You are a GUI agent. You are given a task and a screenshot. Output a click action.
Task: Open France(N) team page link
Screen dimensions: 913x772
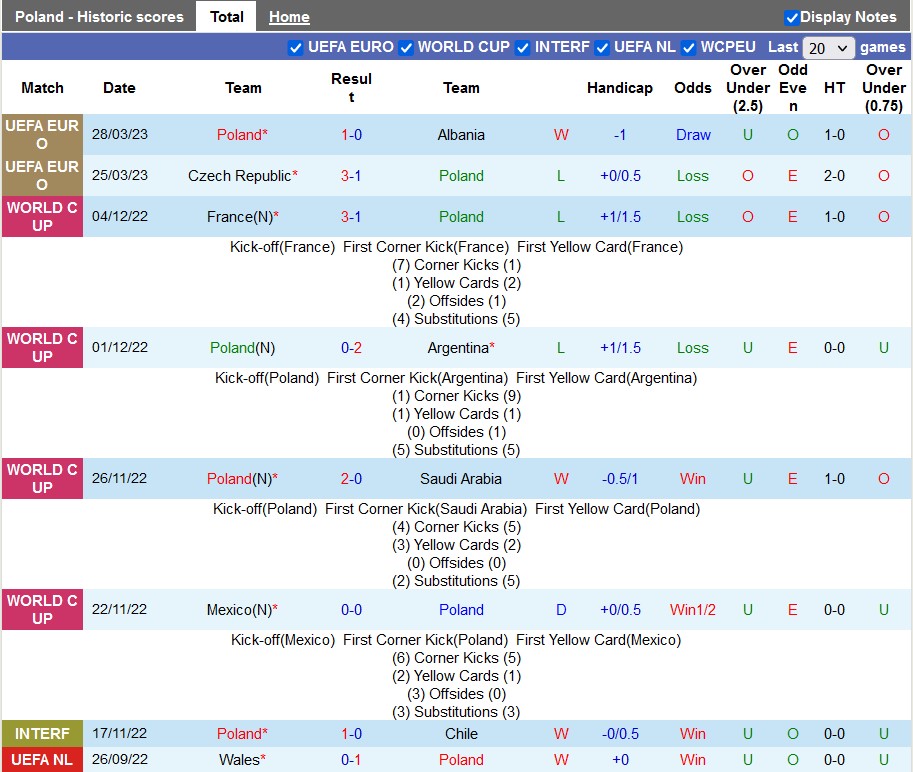point(238,217)
